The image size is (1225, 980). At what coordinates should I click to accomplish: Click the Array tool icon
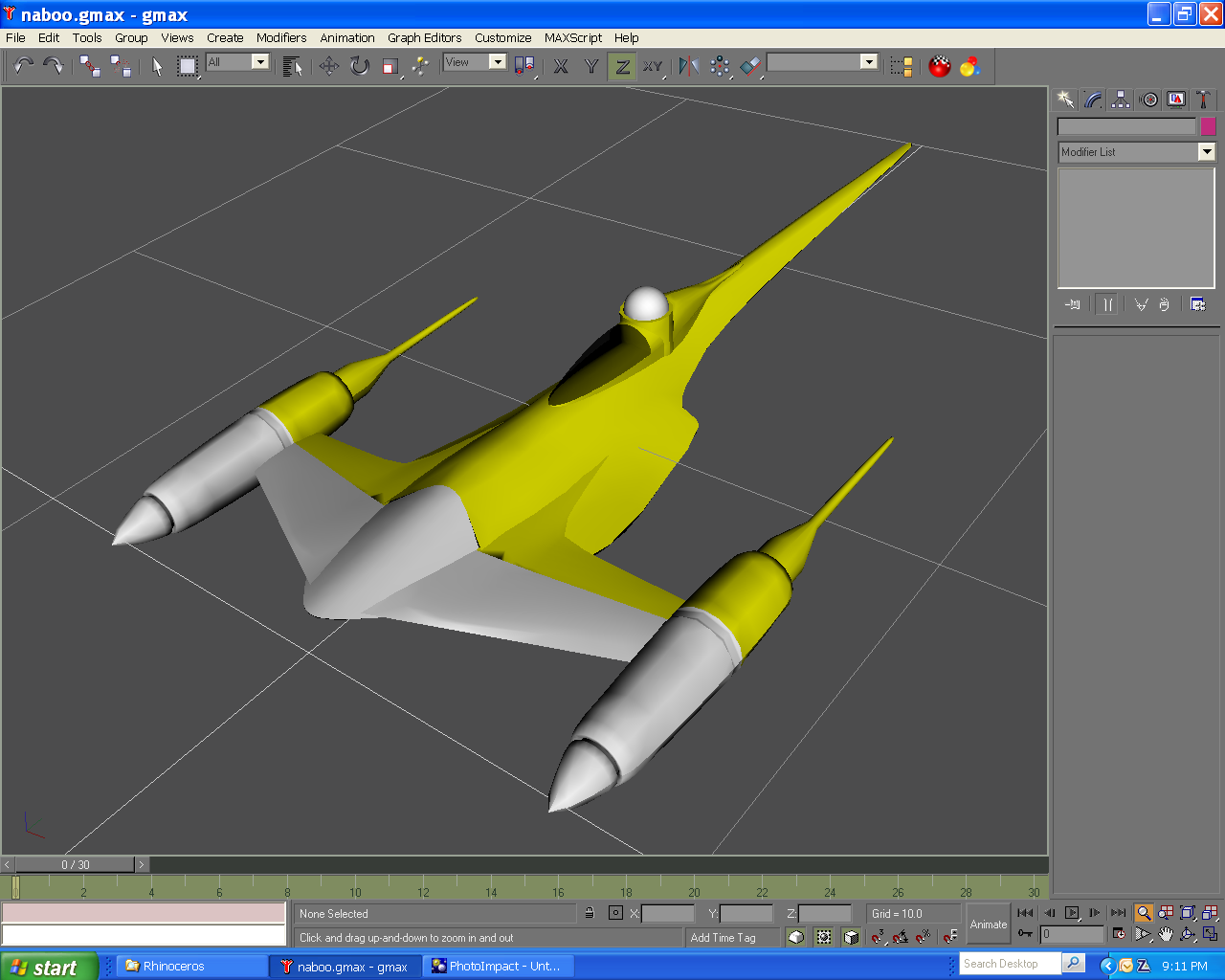pyautogui.click(x=720, y=66)
